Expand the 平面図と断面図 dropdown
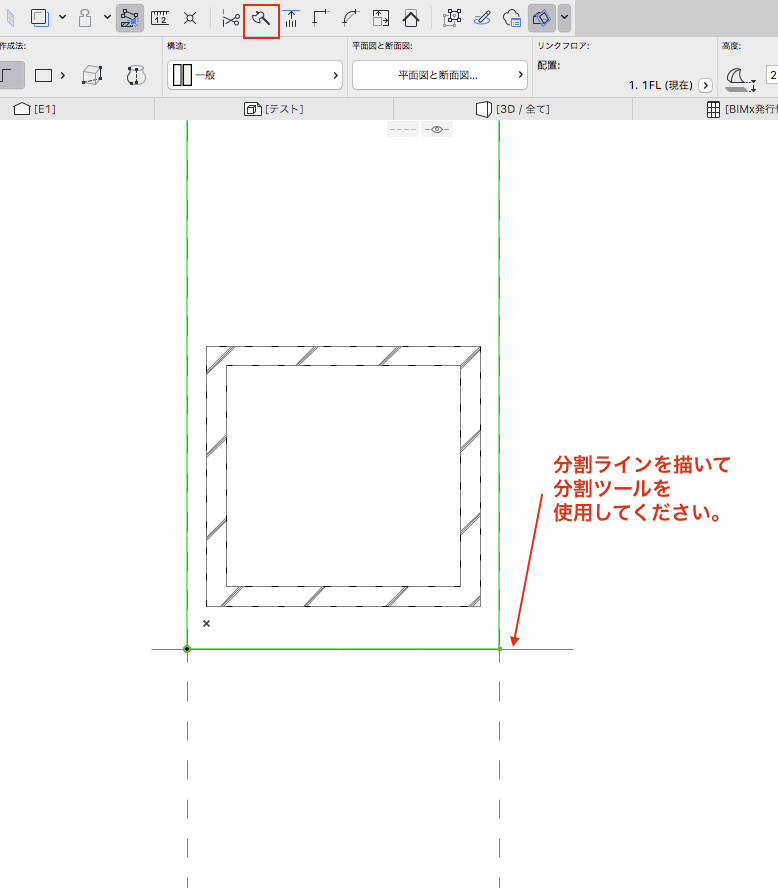Image resolution: width=778 pixels, height=888 pixels. (x=439, y=75)
